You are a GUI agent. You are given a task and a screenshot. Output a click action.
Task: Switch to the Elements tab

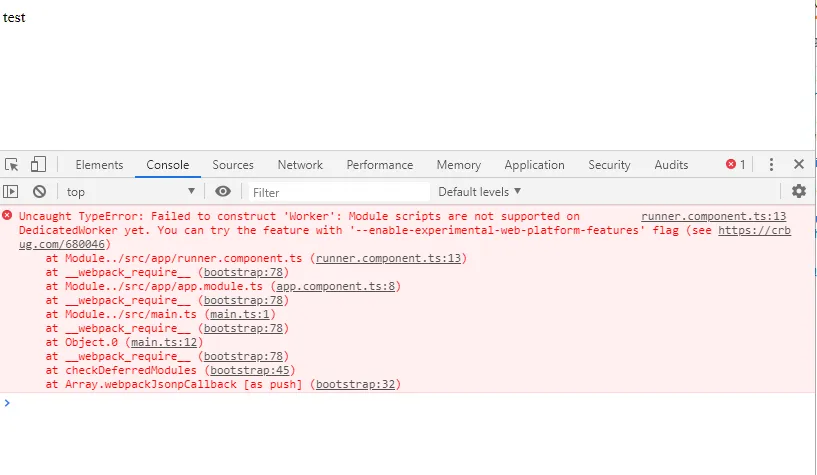(x=99, y=165)
